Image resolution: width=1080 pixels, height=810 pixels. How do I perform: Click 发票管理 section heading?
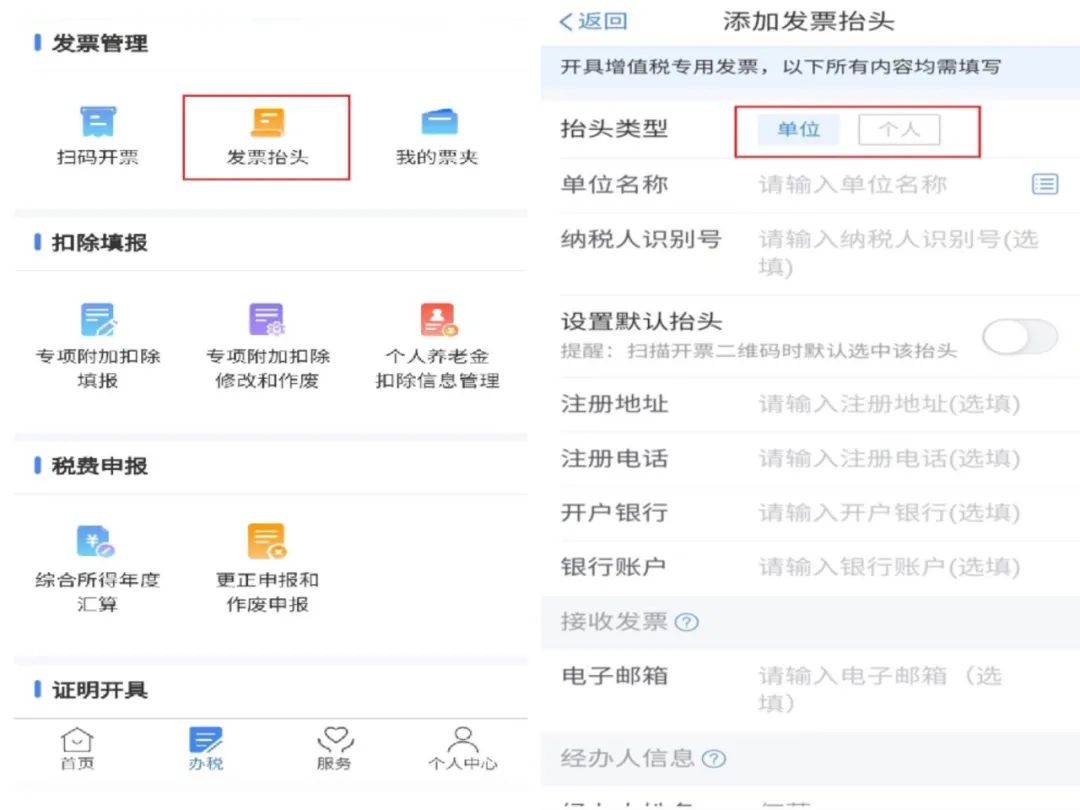tap(100, 43)
